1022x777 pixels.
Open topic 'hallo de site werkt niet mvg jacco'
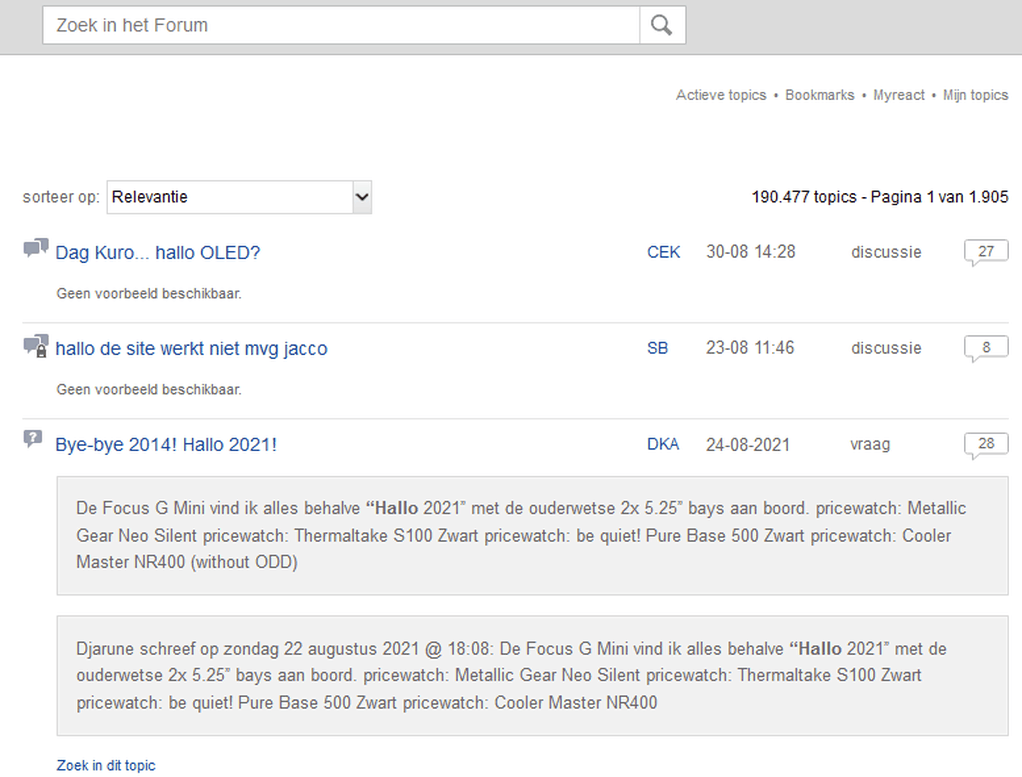click(x=191, y=349)
